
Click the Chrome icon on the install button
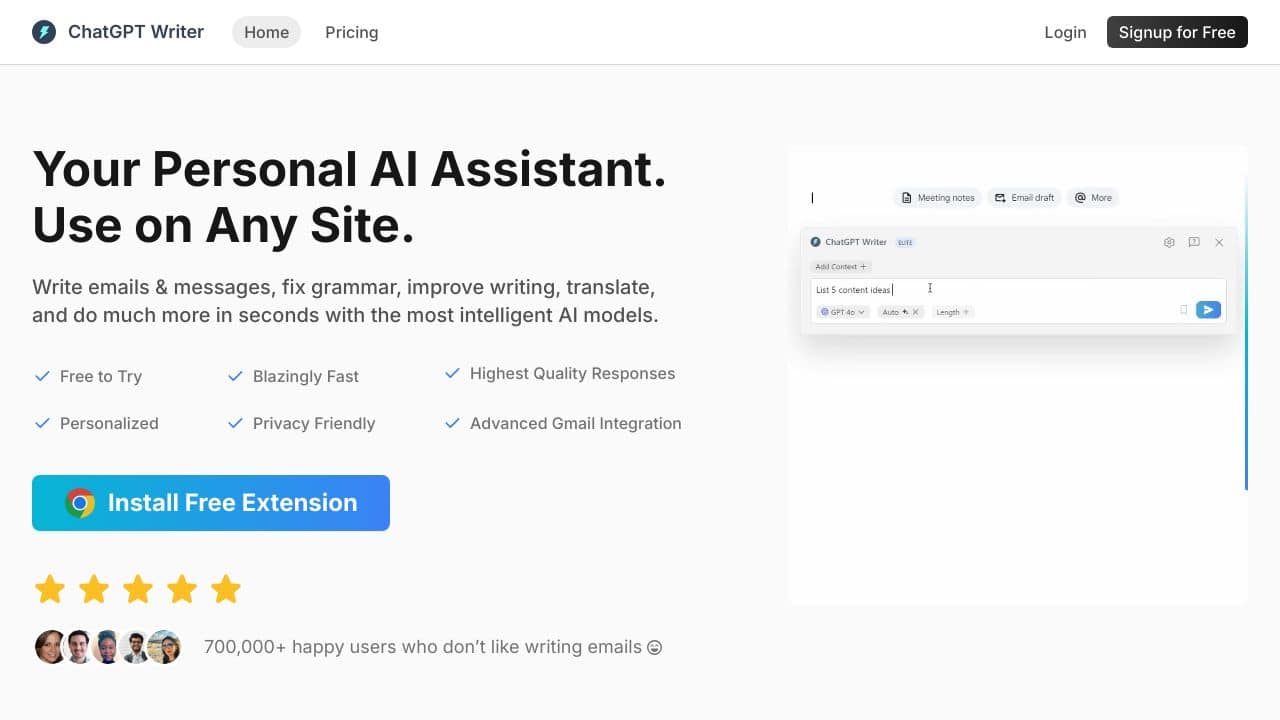click(x=80, y=503)
